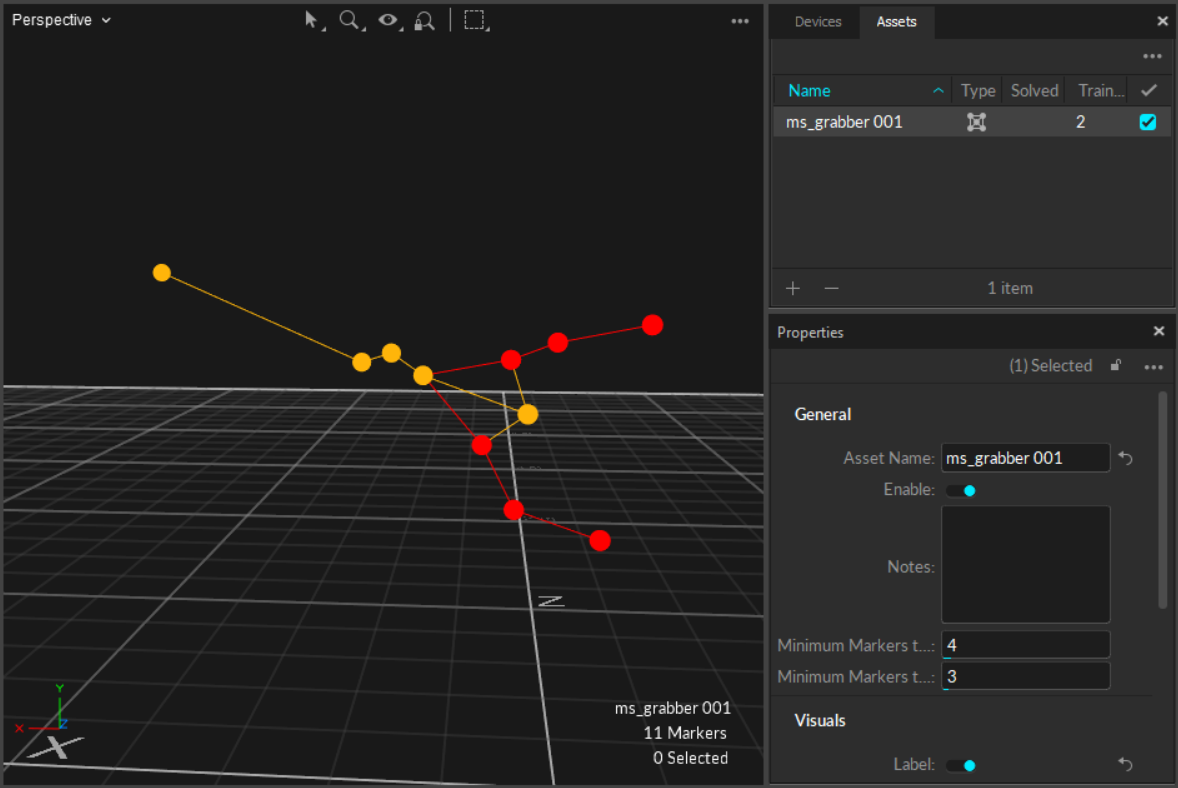Click the magnifier zoom tool icon

pyautogui.click(x=349, y=20)
